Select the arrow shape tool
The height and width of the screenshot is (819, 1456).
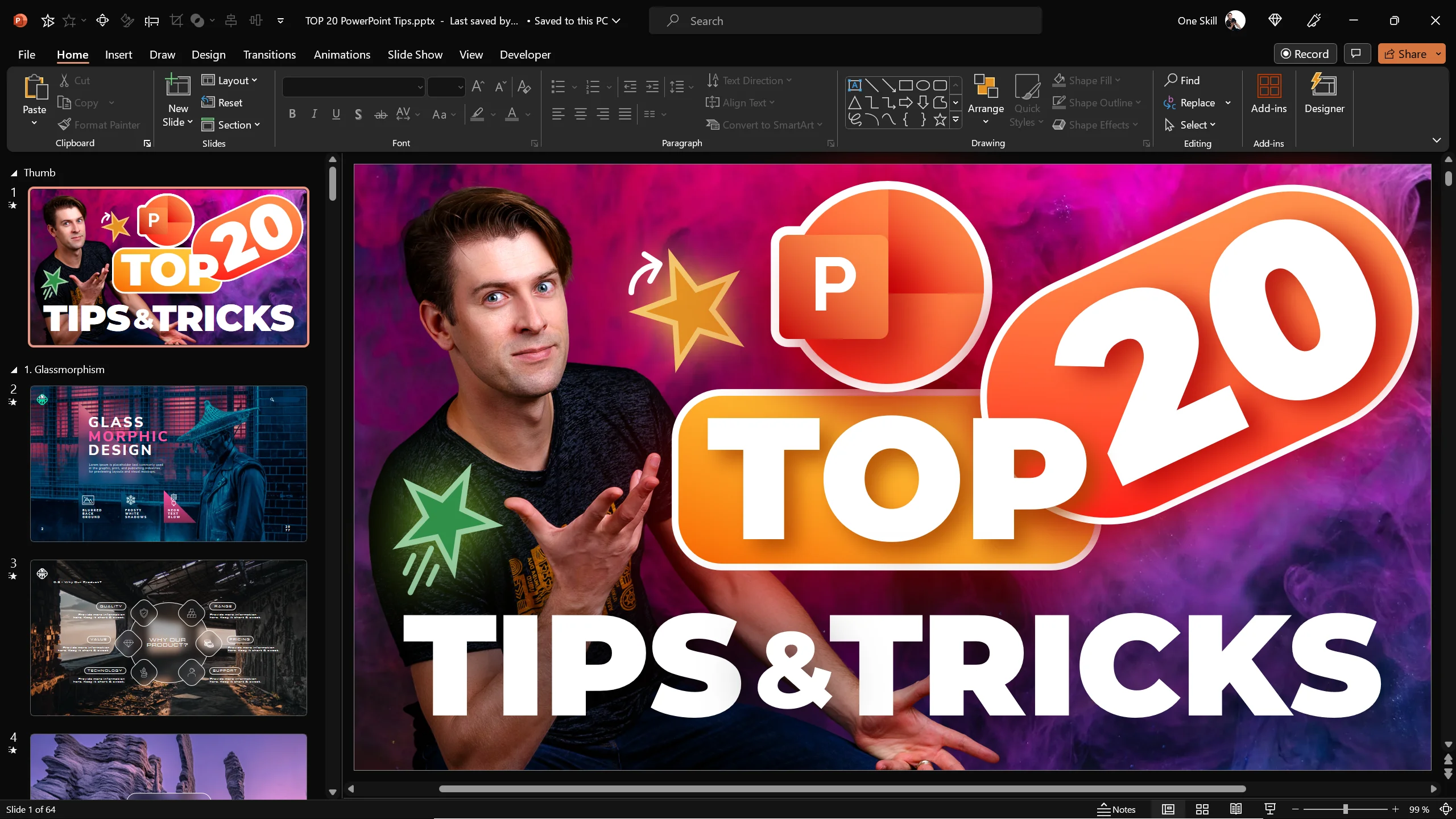point(905,102)
